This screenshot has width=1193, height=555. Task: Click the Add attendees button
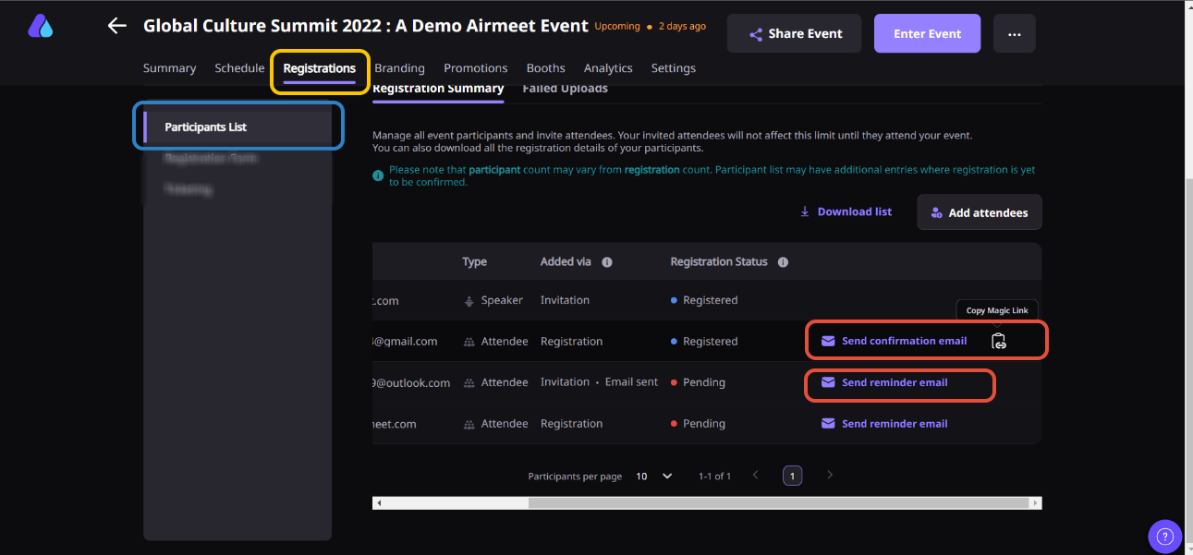point(979,212)
